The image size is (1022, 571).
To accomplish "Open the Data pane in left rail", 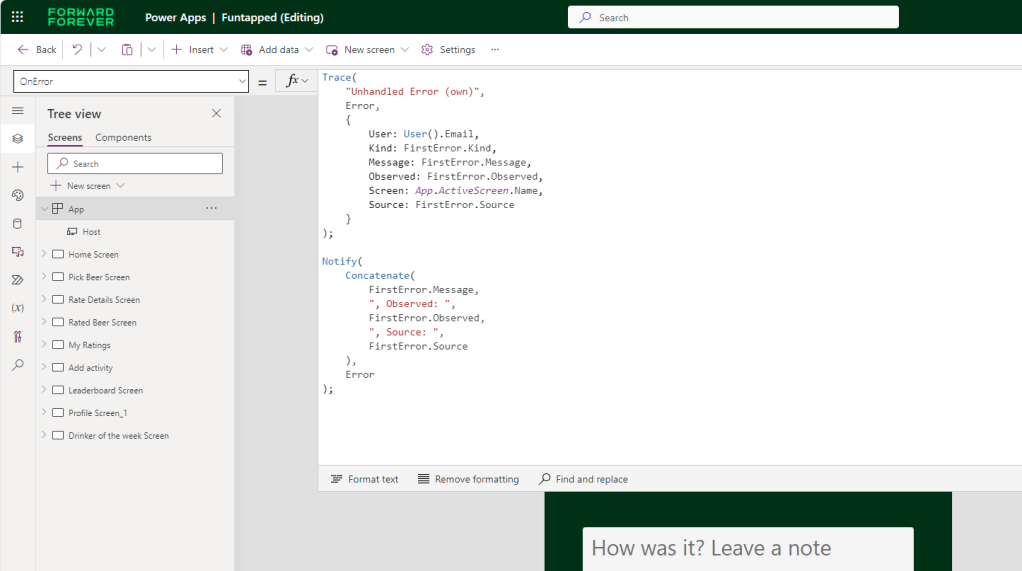I will (17, 223).
